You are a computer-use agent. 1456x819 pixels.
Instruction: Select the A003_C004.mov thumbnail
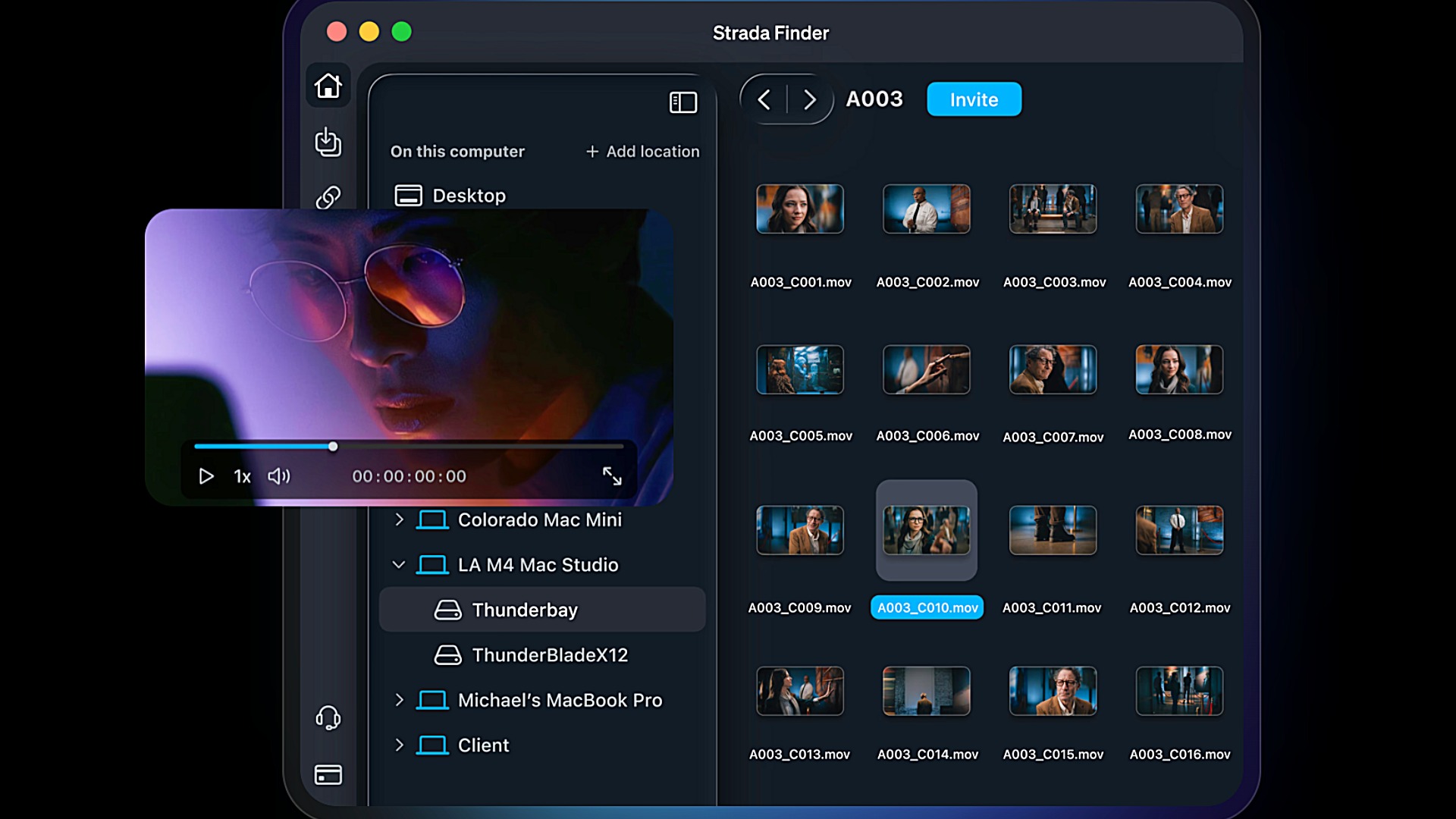click(x=1179, y=209)
